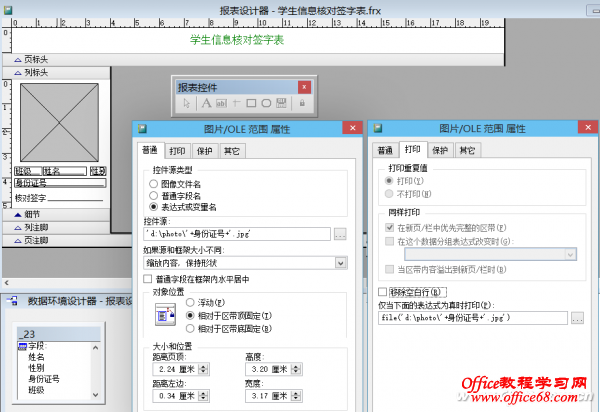Select the pointer tool in 报表控件 toolbar
This screenshot has width=600, height=412.
pos(187,103)
